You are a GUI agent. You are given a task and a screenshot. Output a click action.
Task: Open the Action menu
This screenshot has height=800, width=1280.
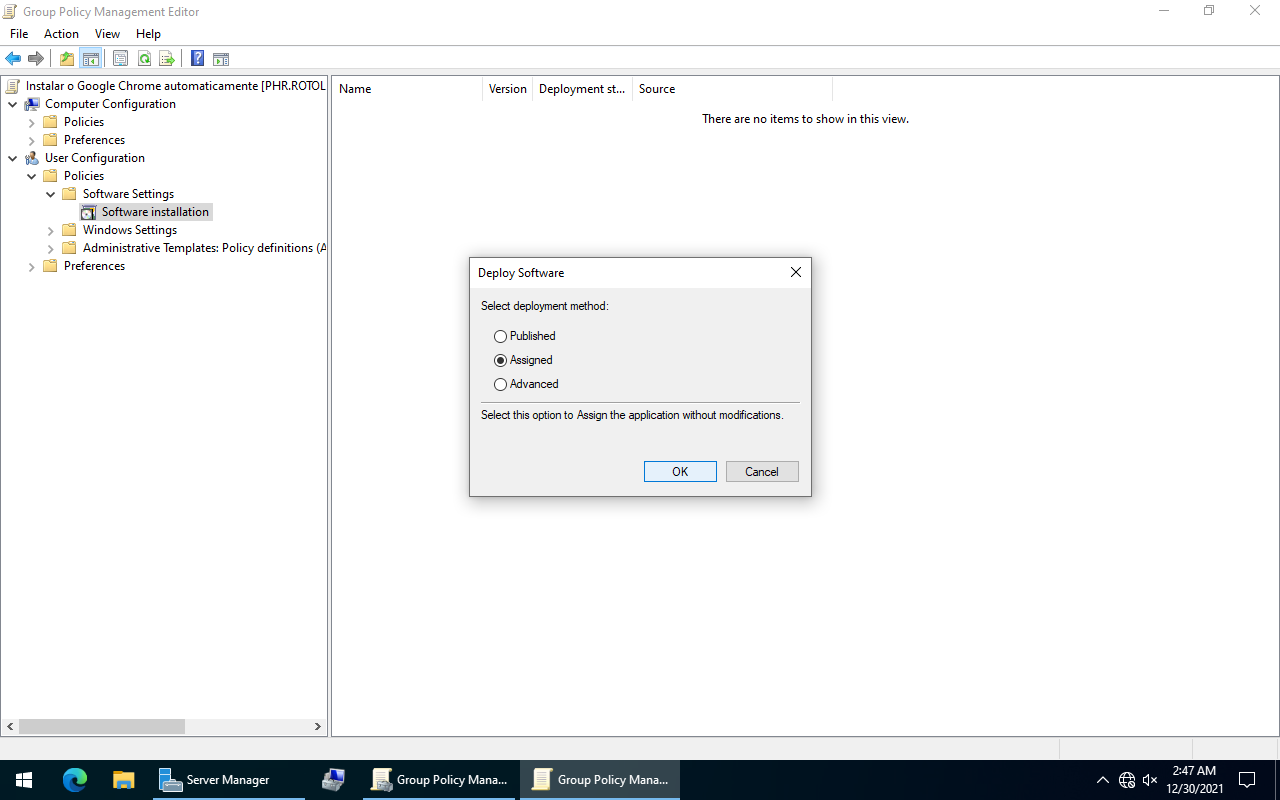tap(61, 34)
